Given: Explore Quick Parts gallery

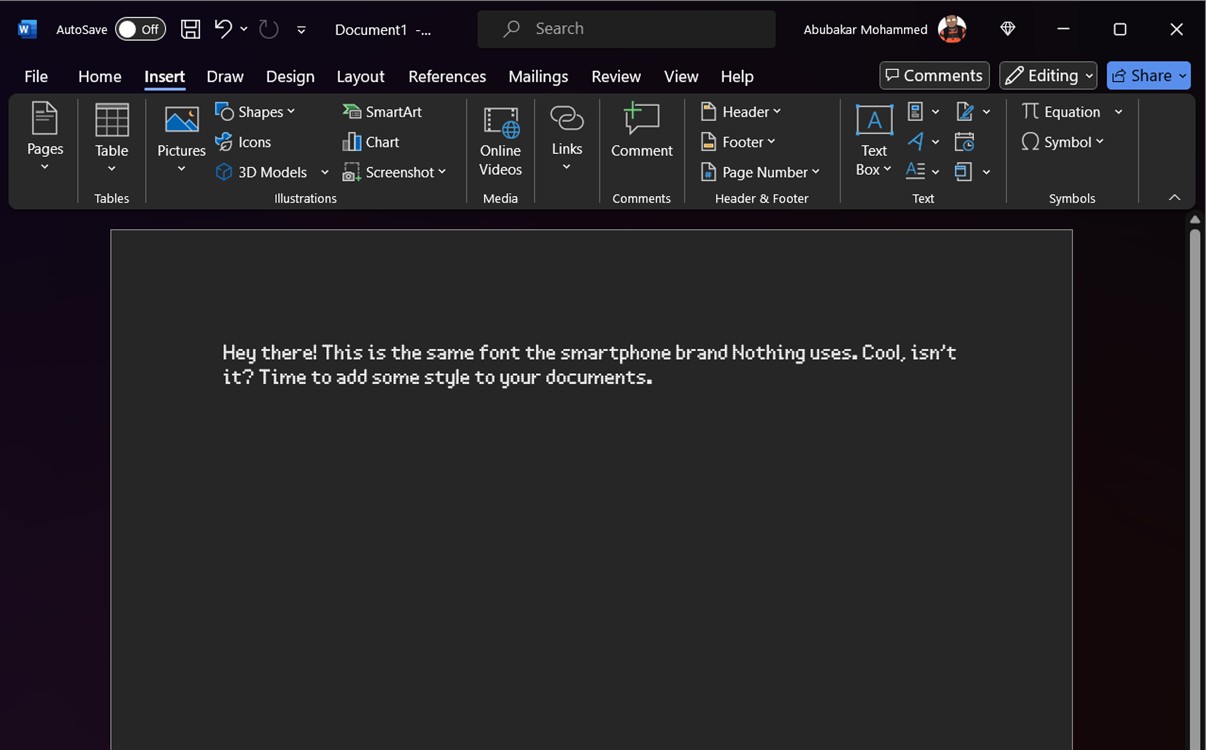Looking at the screenshot, I should point(916,111).
